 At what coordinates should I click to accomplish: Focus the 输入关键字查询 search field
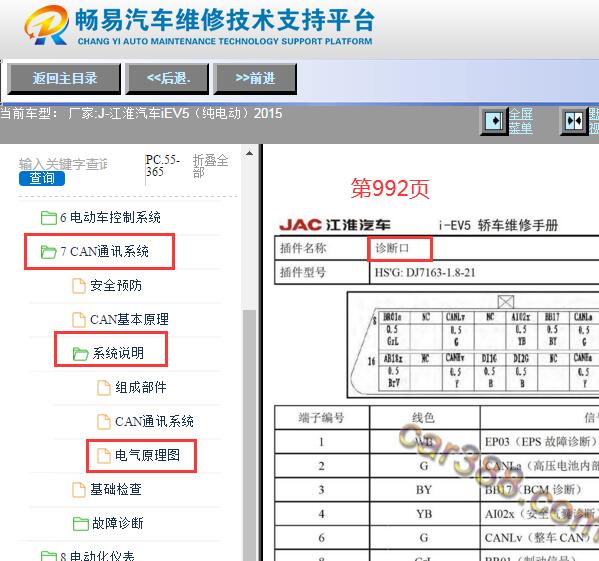coord(63,164)
